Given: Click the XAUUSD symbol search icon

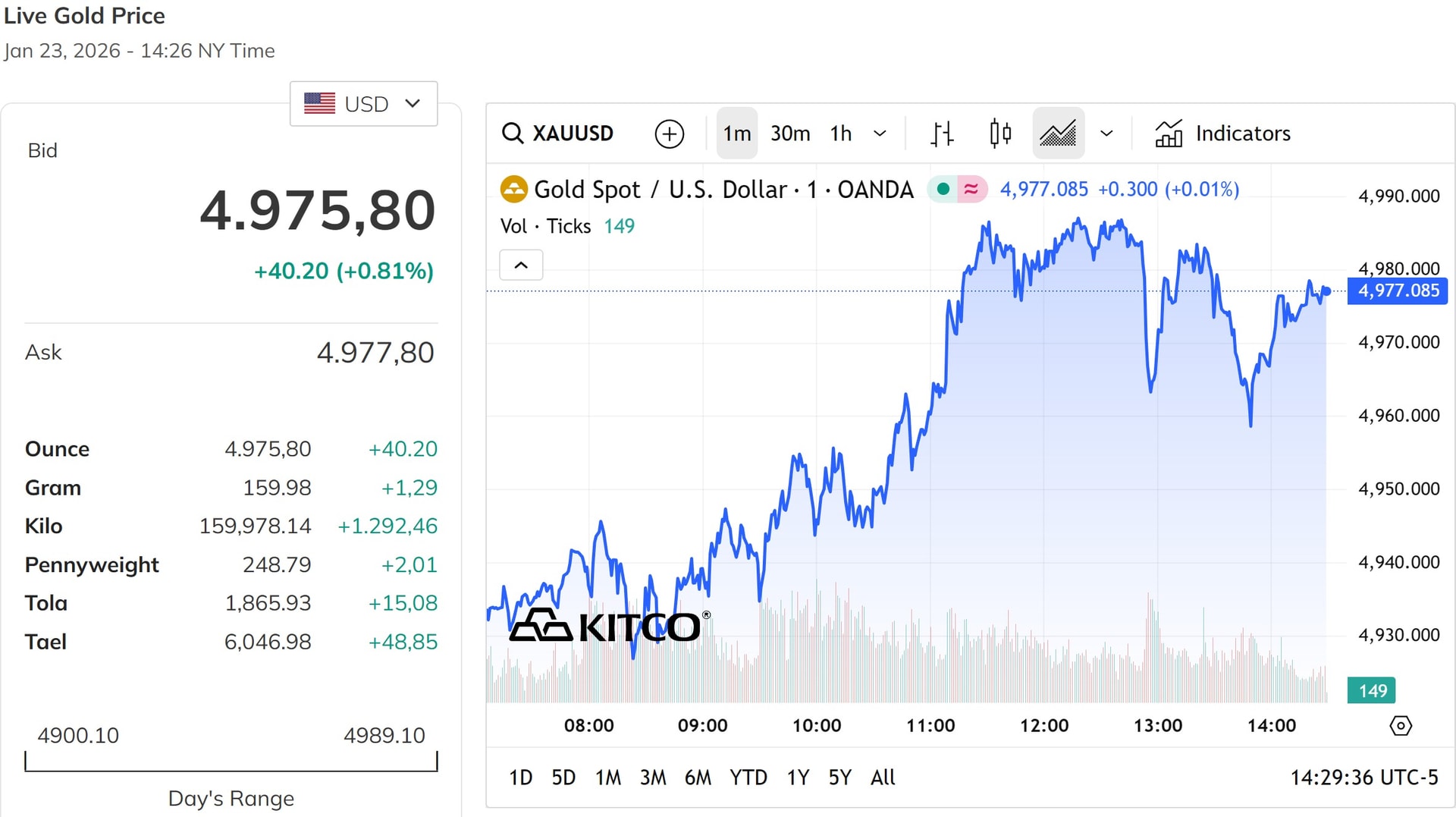Looking at the screenshot, I should (x=513, y=134).
